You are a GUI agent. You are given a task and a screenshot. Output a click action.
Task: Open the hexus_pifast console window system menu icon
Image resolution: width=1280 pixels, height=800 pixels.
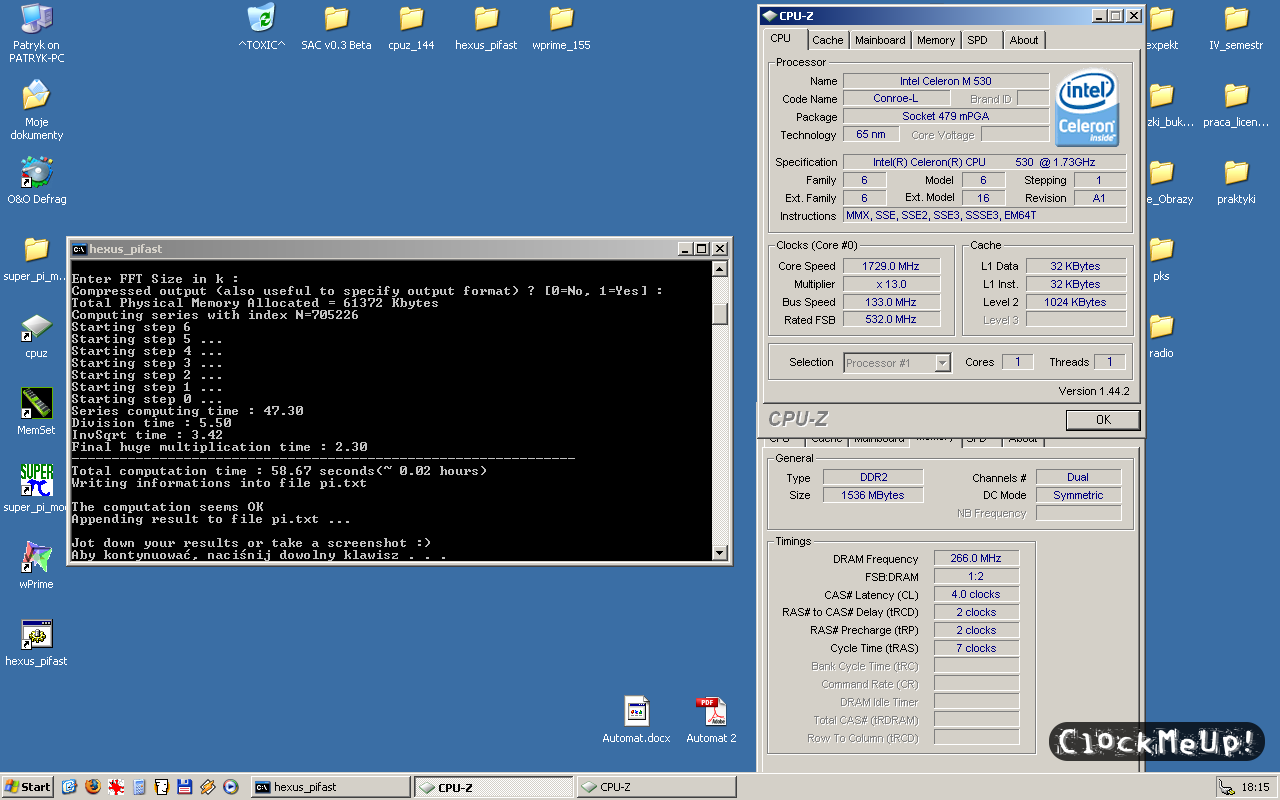pos(79,249)
